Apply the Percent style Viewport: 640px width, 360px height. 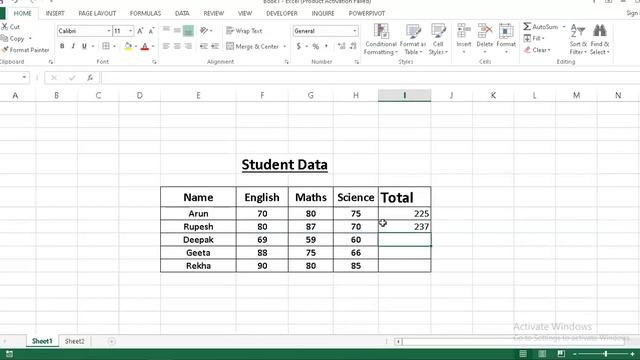click(316, 47)
